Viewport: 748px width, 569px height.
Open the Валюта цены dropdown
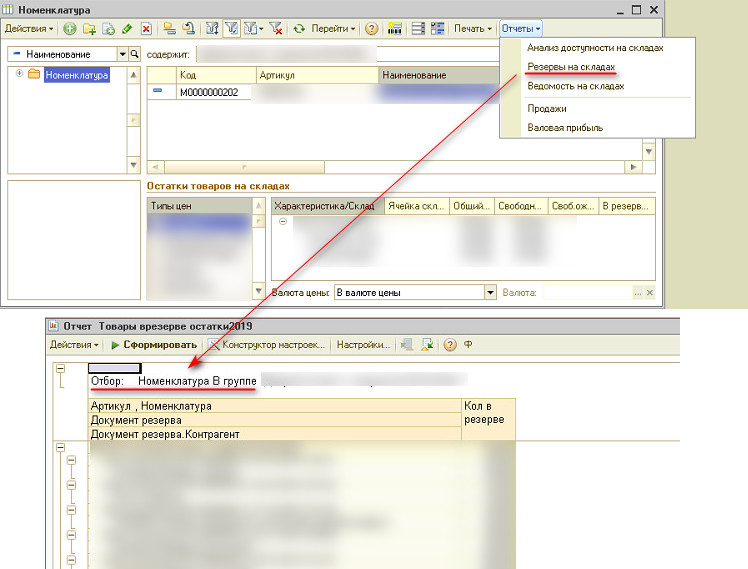[x=490, y=293]
